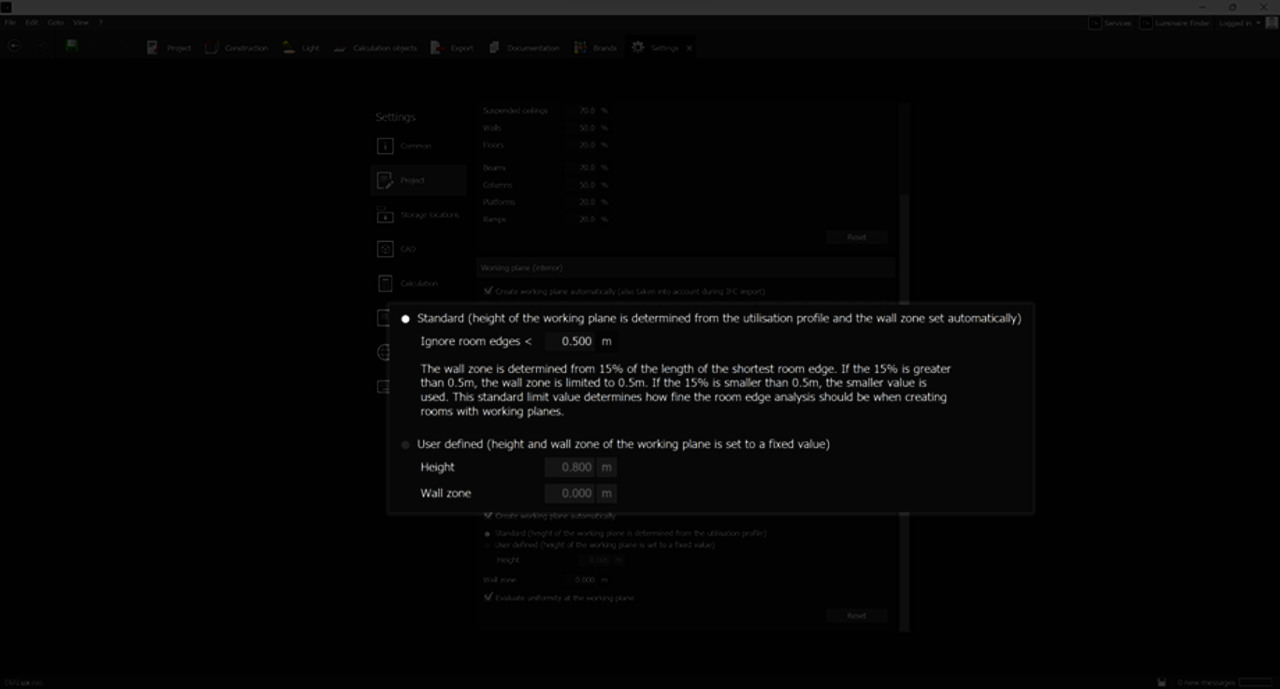Toggle Evaluate uniformity at working plane checkbox

488,597
